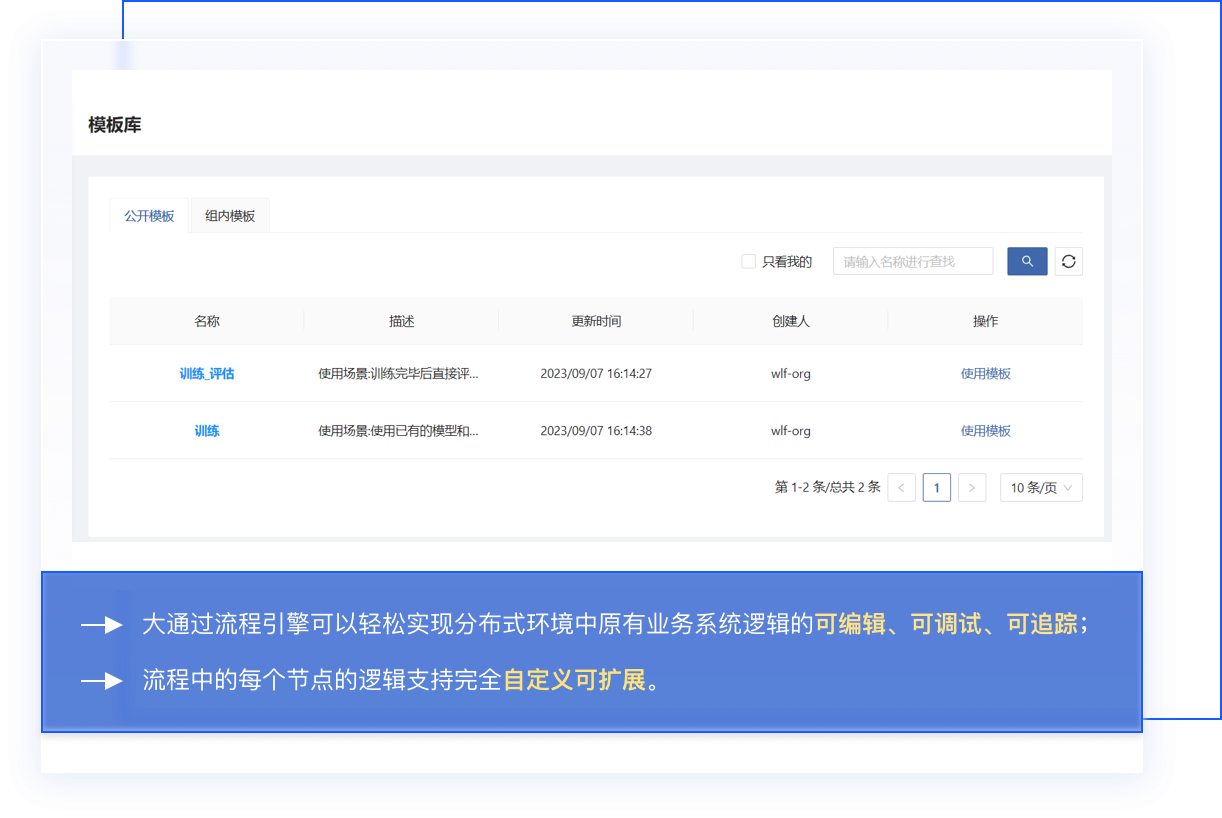
Task: Click the 操作 column header
Action: 985,321
